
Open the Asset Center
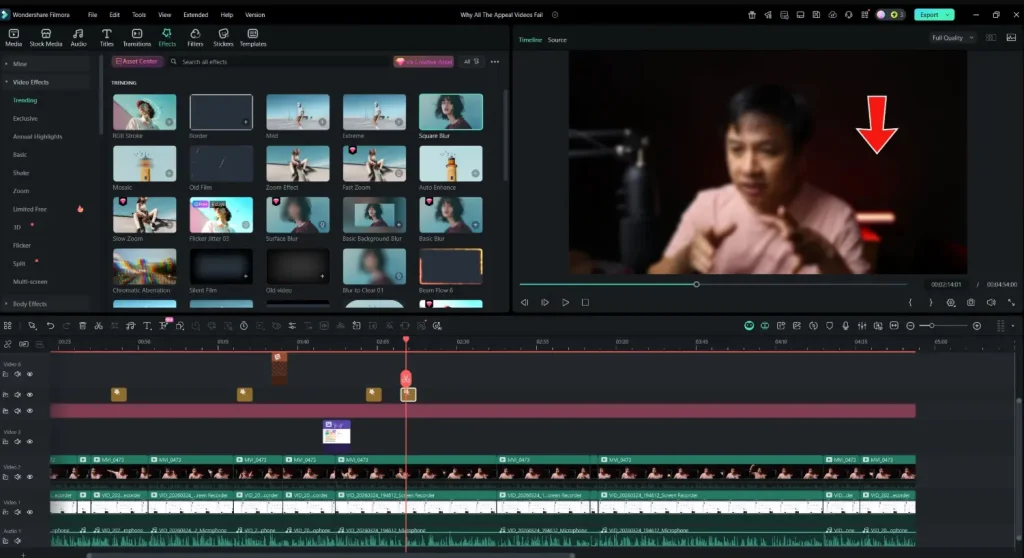coord(136,61)
